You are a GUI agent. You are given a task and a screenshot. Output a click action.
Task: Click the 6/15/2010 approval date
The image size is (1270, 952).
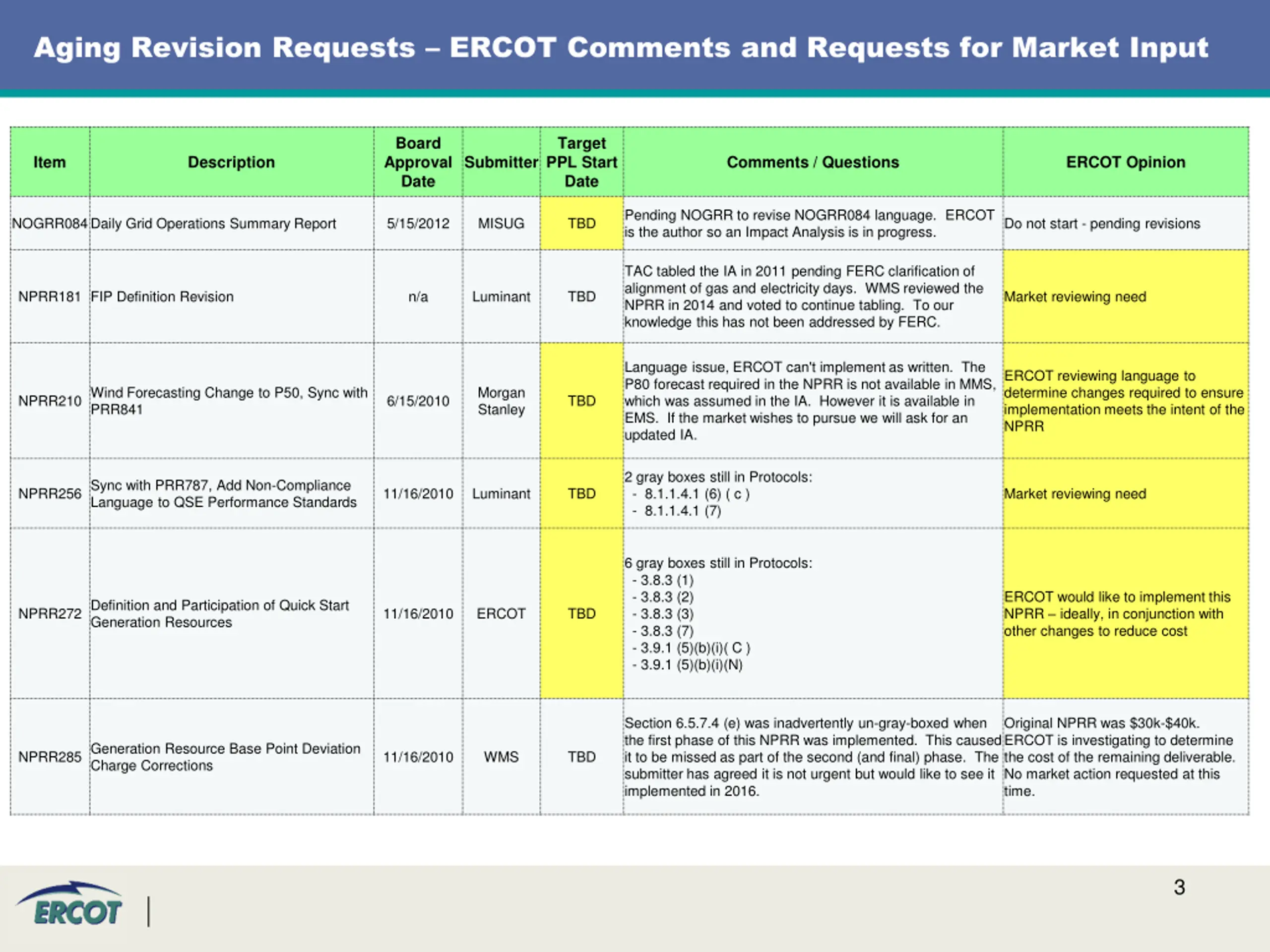pyautogui.click(x=418, y=401)
